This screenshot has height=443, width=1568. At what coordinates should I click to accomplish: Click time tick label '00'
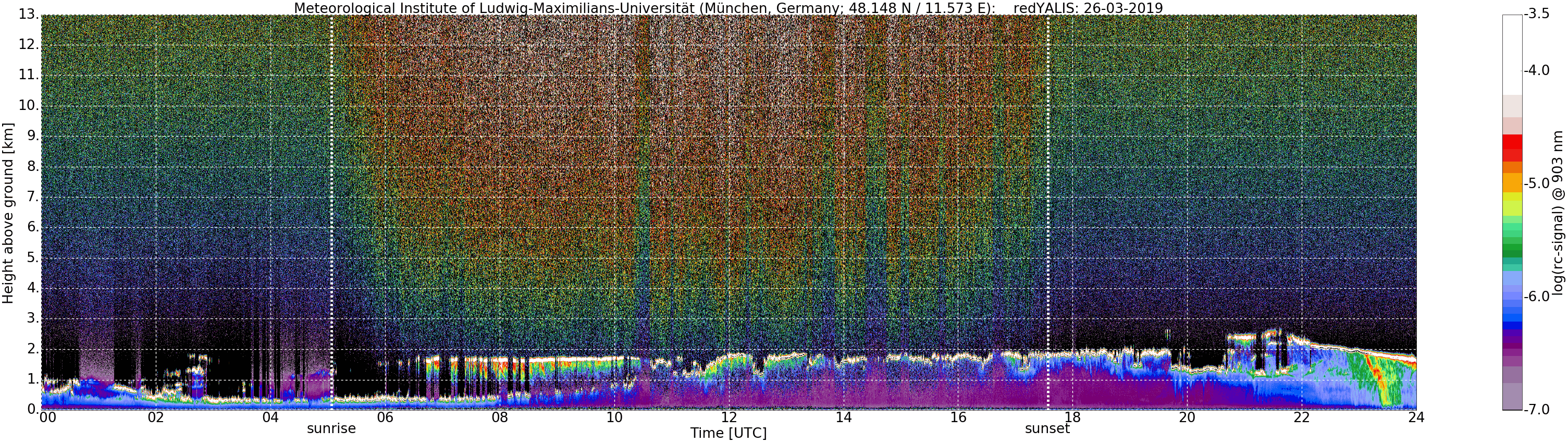click(x=47, y=417)
